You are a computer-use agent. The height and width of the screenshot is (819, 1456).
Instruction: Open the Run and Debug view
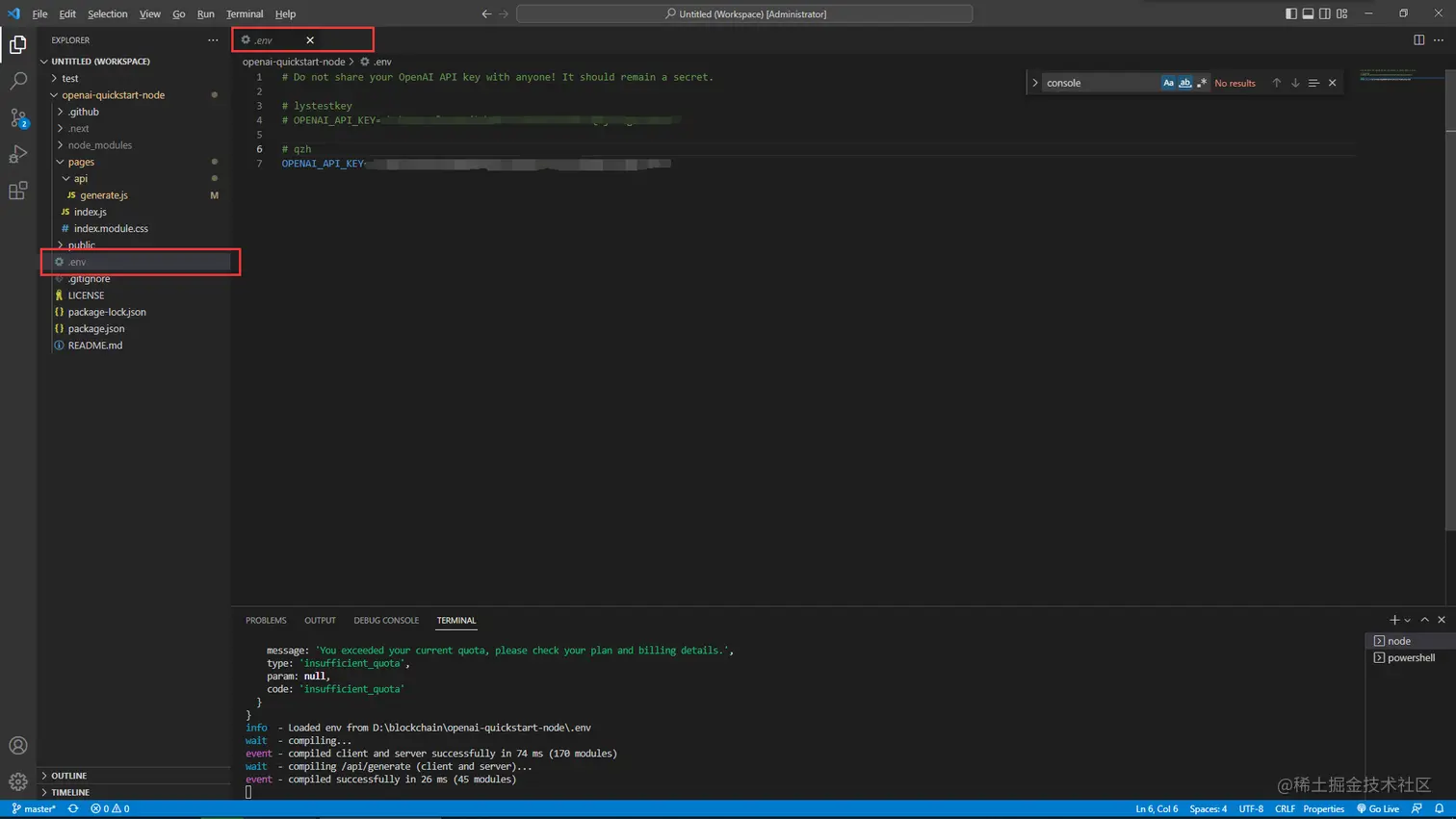pyautogui.click(x=18, y=154)
